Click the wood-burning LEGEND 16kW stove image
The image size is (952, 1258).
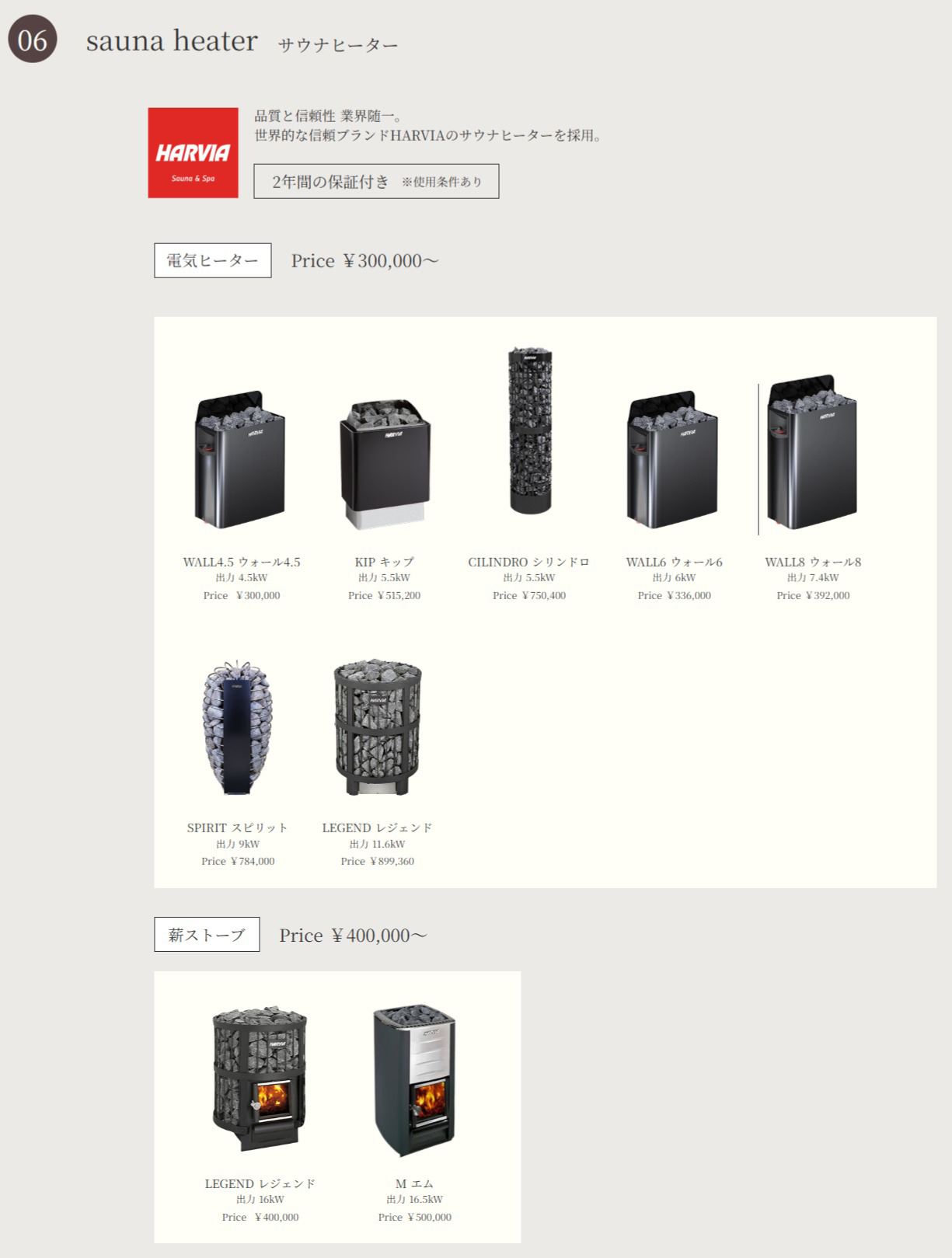(260, 1079)
